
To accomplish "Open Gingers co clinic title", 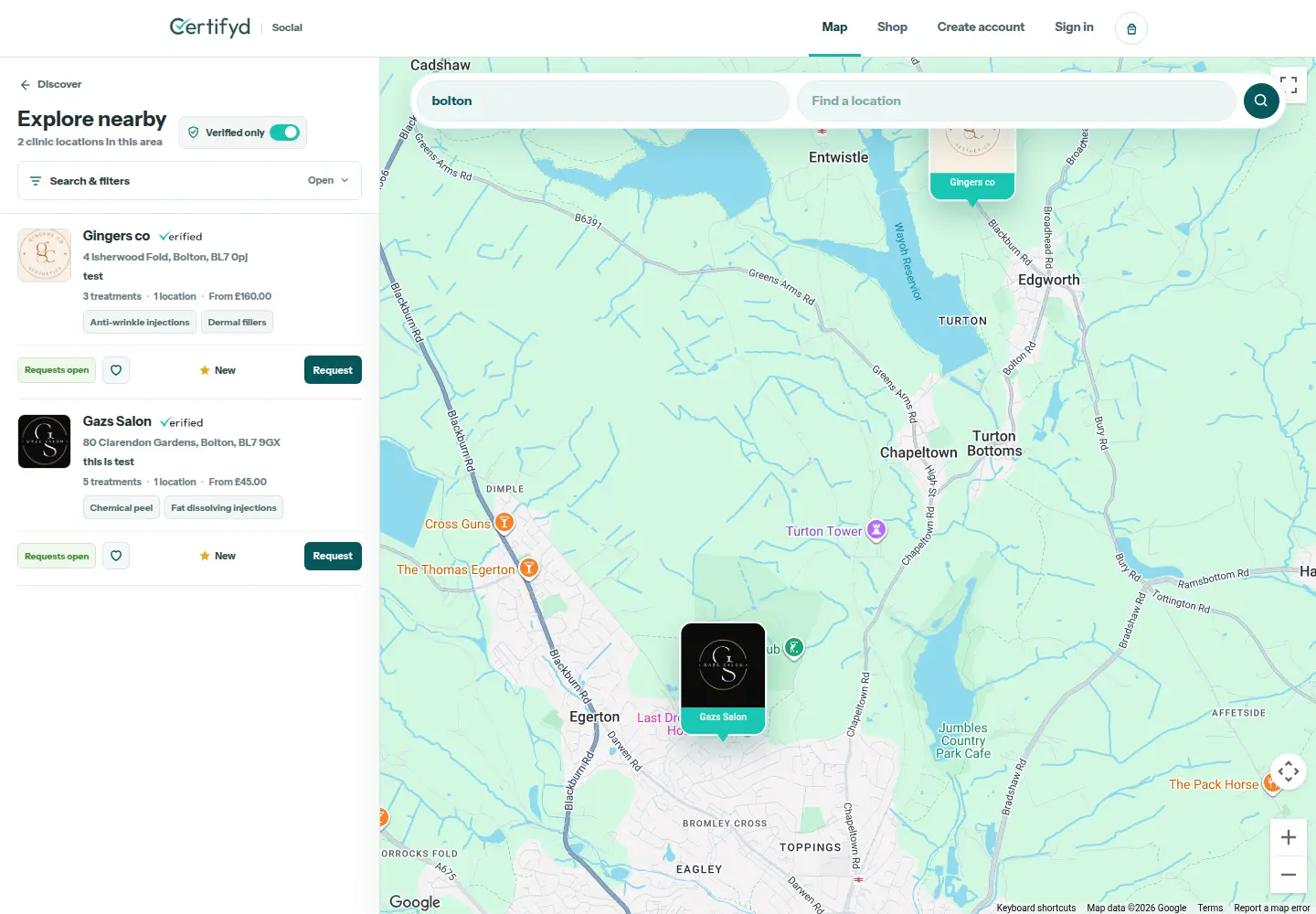I will click(116, 236).
